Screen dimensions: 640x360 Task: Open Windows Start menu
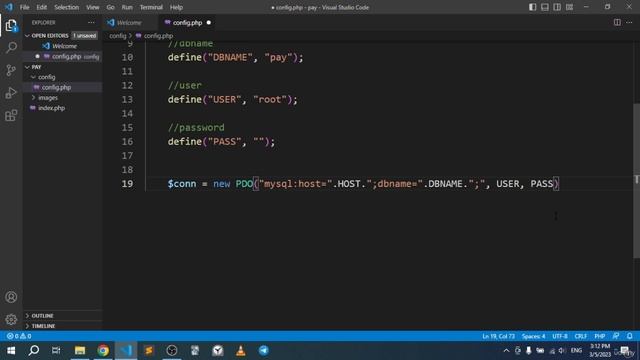[11, 350]
